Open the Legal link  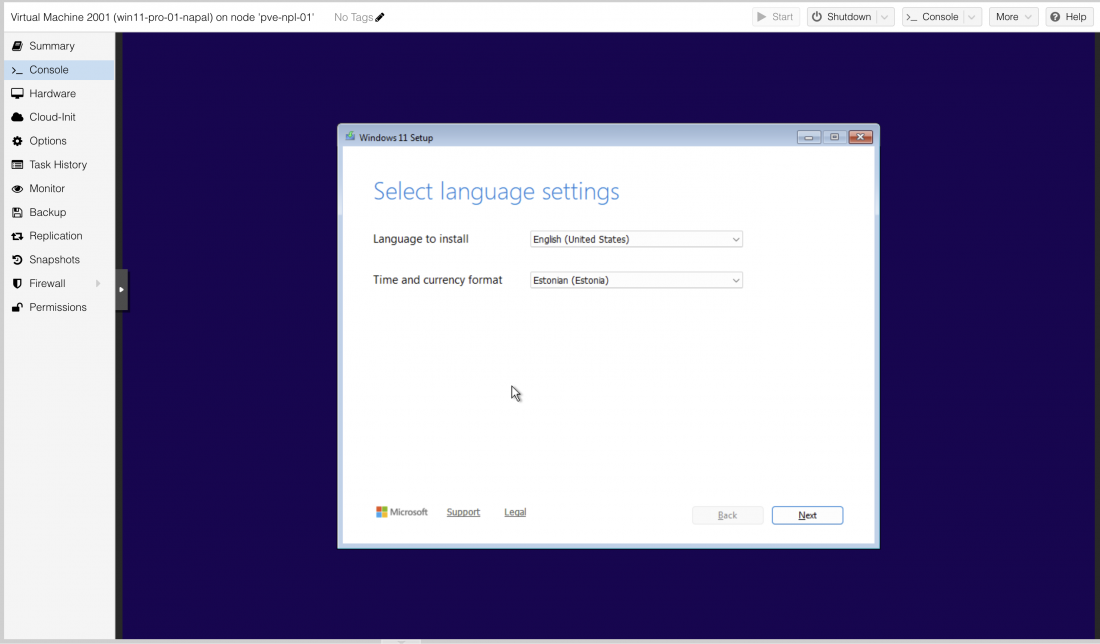click(x=515, y=512)
